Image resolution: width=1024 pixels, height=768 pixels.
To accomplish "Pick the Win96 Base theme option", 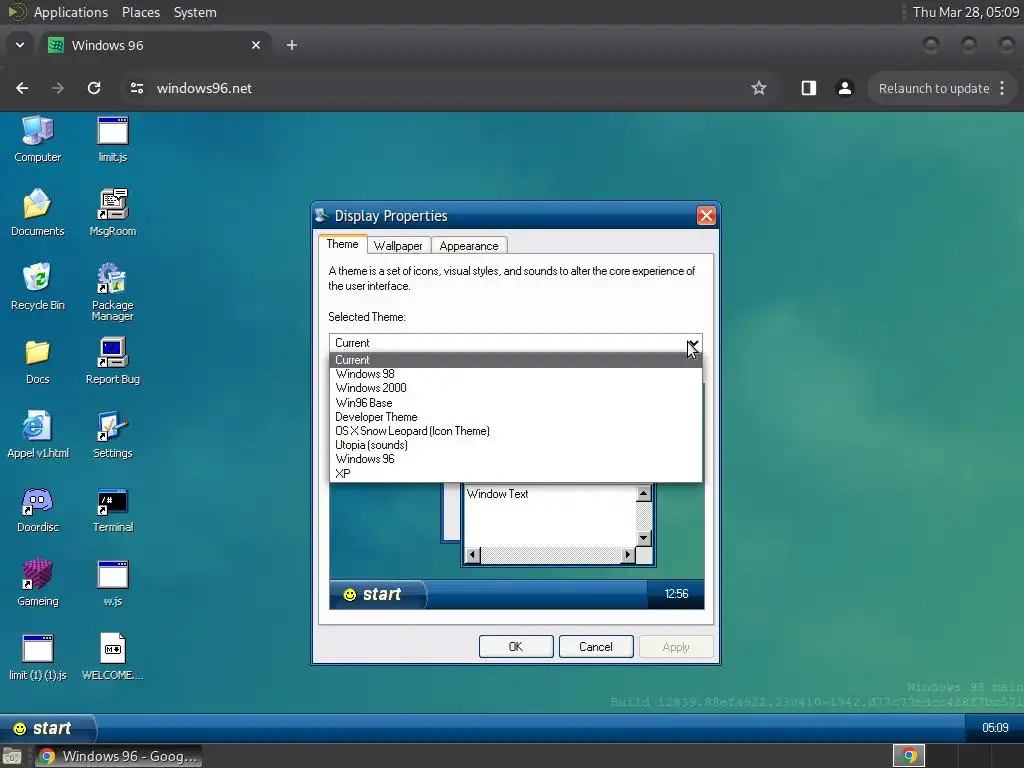I will pos(516,403).
